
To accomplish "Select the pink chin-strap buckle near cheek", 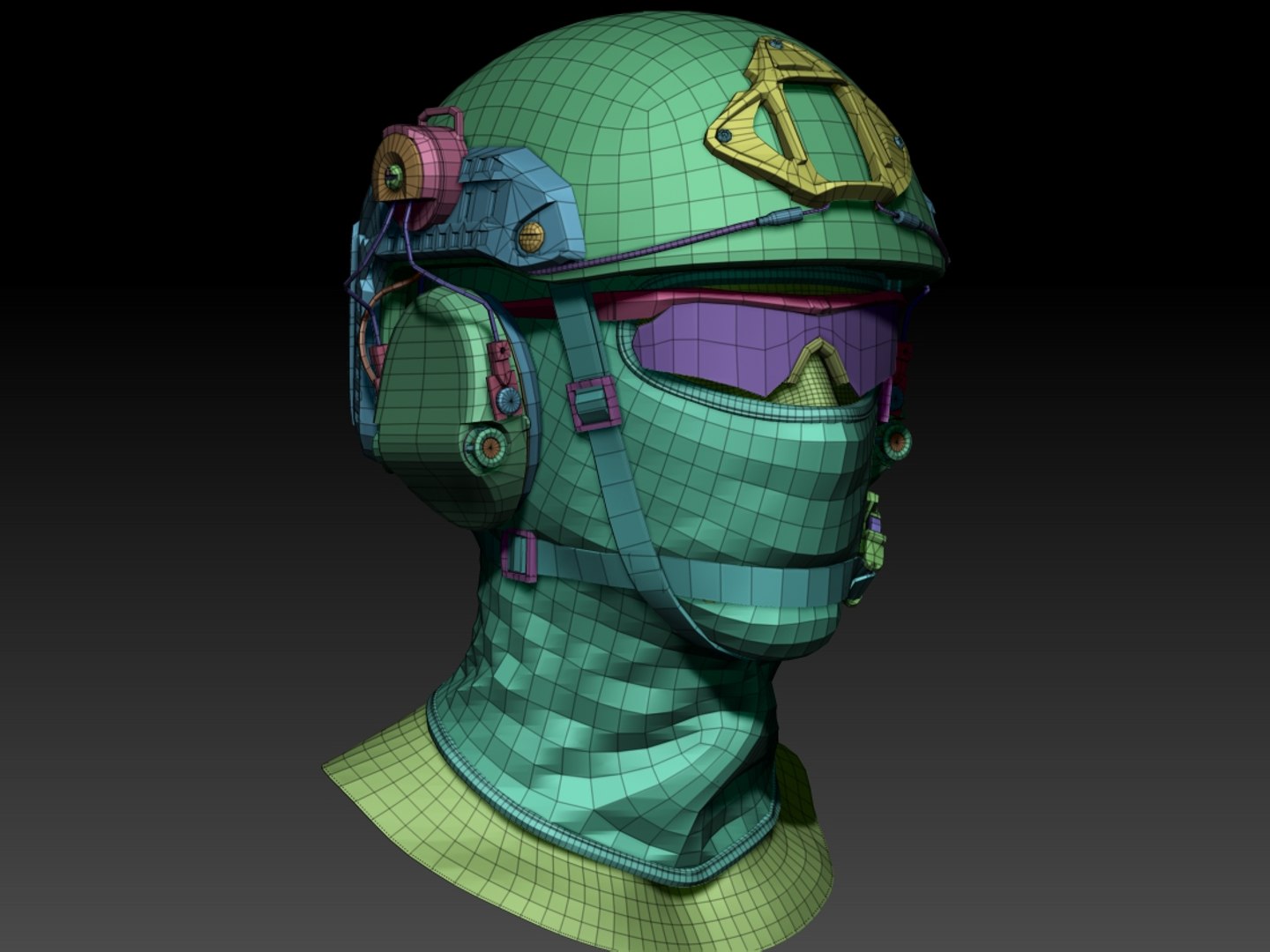I will (x=594, y=405).
